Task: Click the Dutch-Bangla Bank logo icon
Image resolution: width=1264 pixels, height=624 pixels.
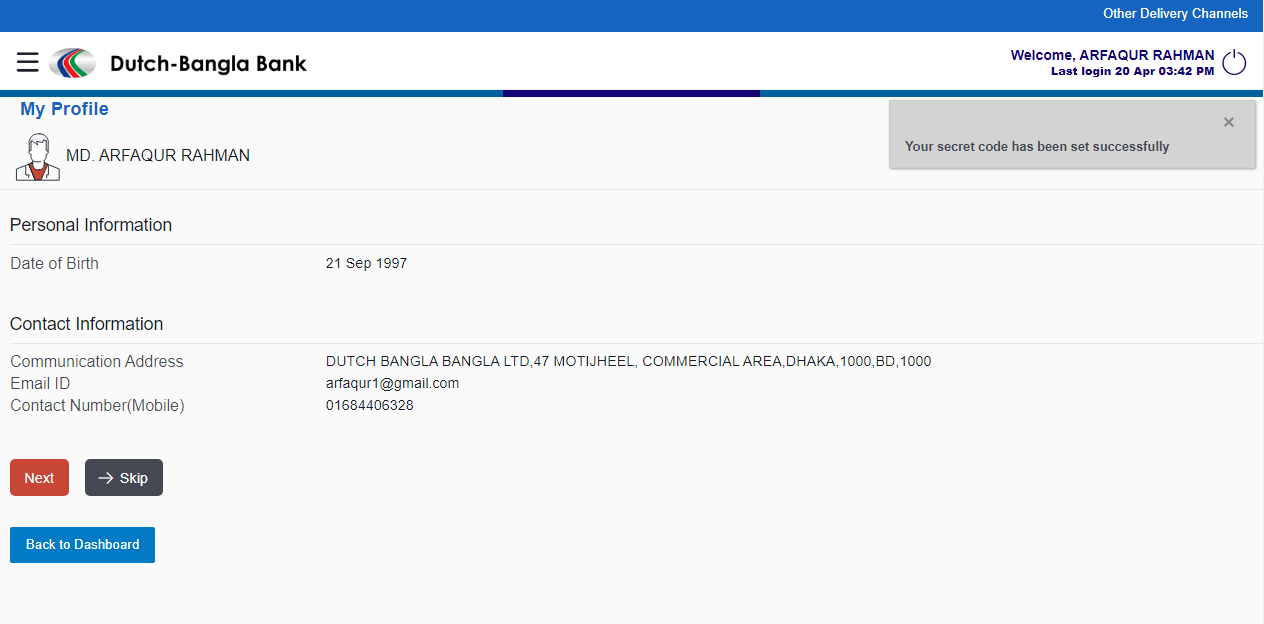Action: pos(73,63)
